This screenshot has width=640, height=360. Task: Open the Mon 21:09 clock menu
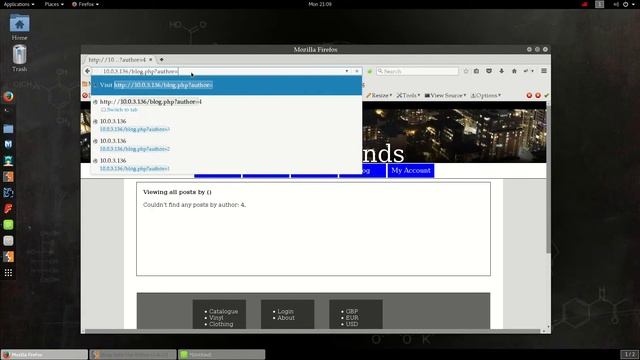point(320,4)
